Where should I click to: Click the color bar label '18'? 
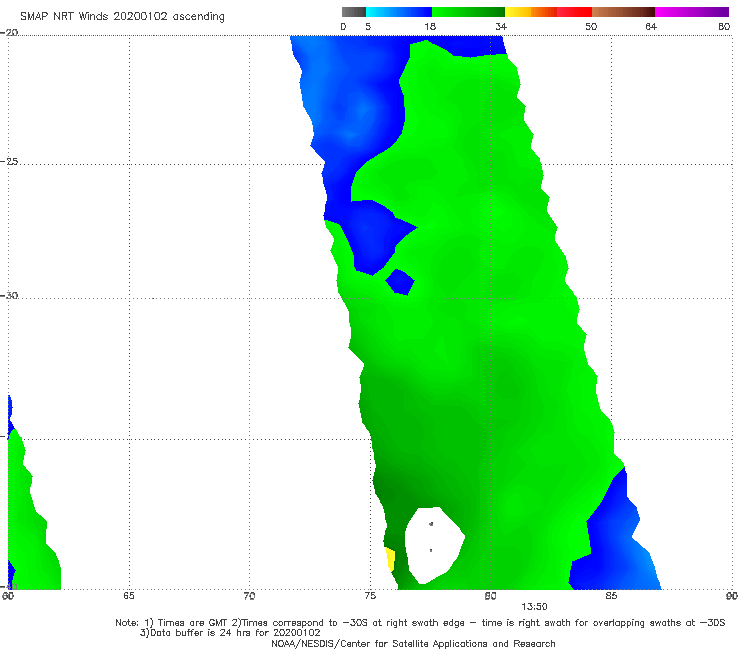click(430, 27)
